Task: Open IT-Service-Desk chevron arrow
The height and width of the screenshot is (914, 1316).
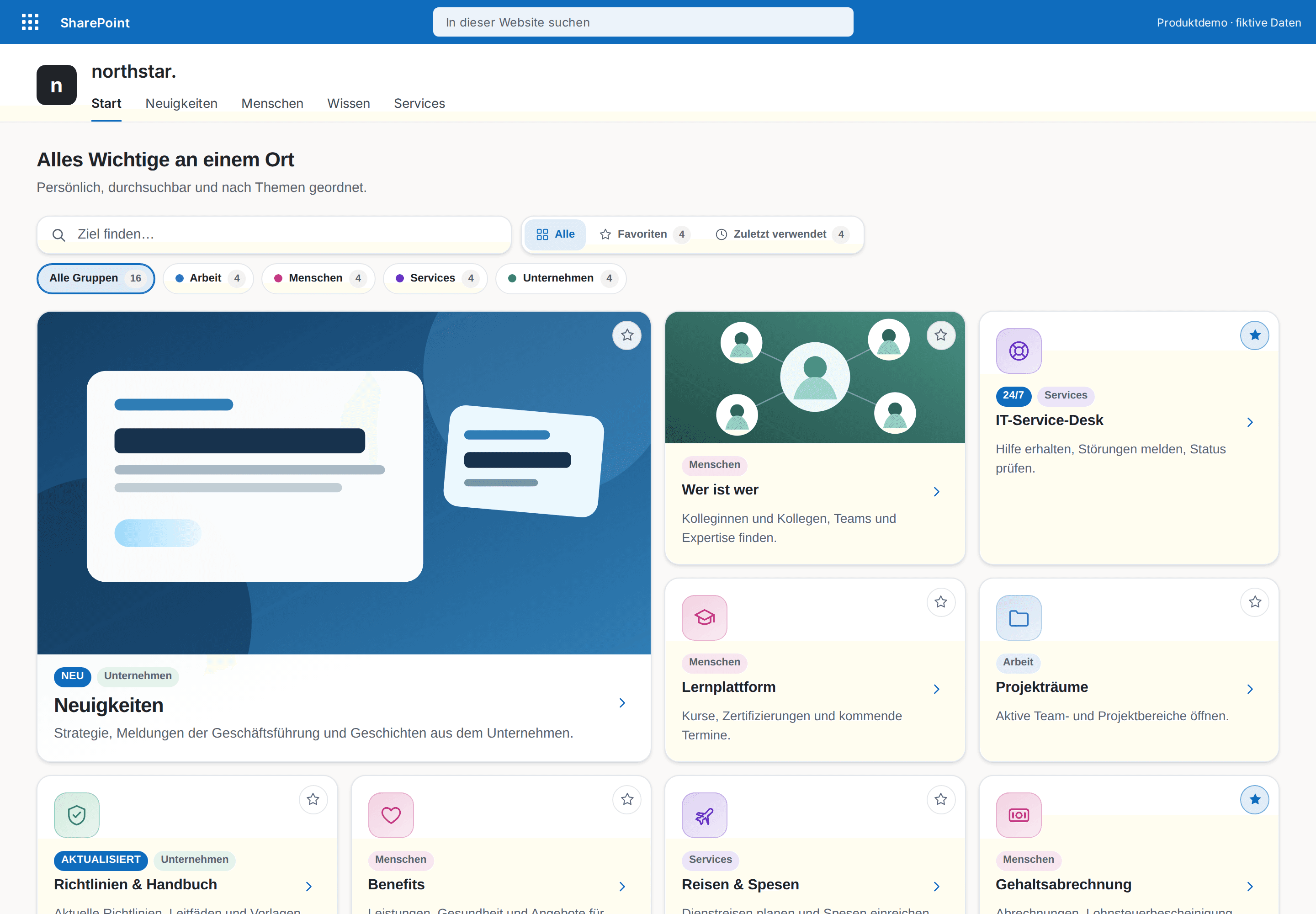Action: pyautogui.click(x=1250, y=422)
